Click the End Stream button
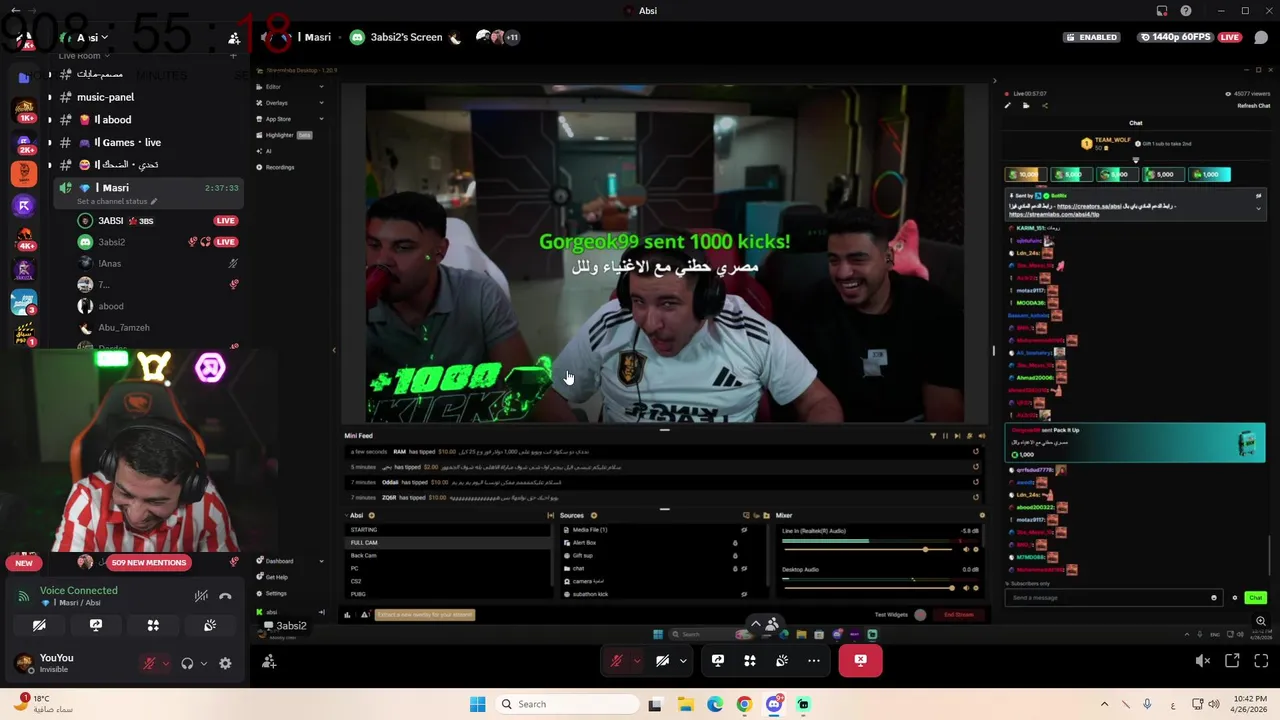1280x720 pixels. (958, 615)
